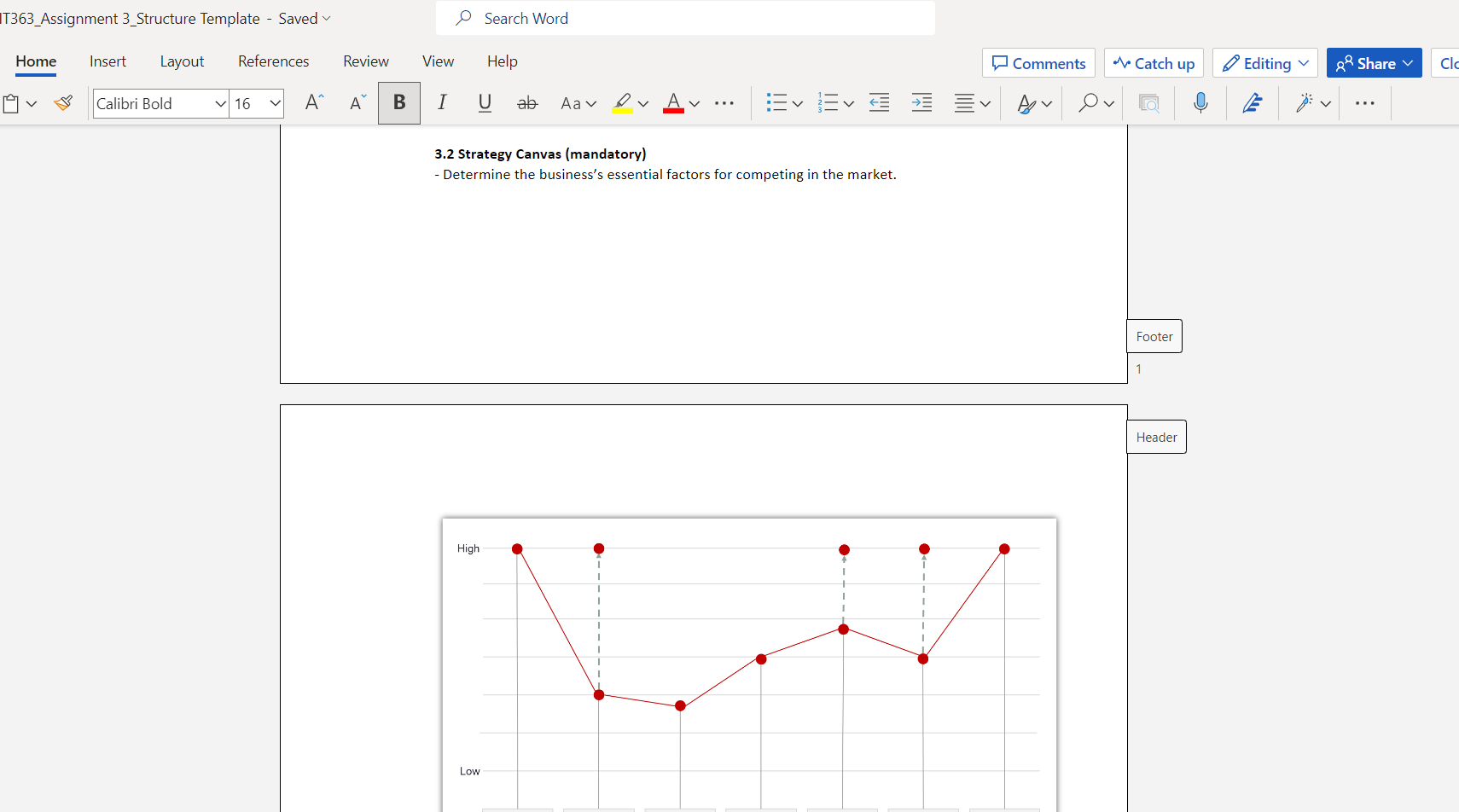
Task: Click the Designer magic wand icon
Action: pos(1304,103)
